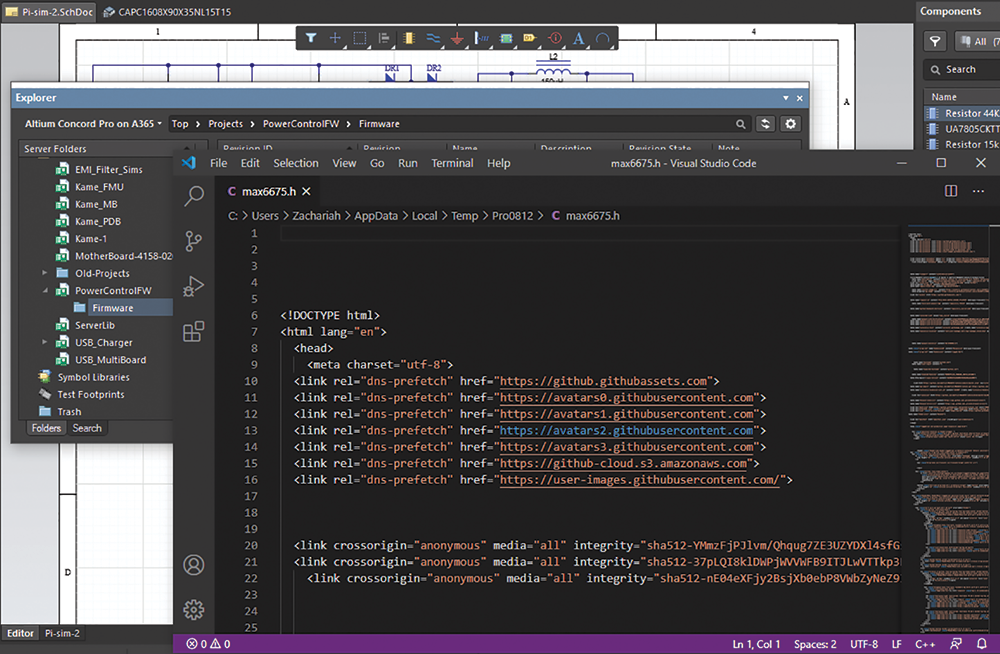Select Resistor 44K in Components list
Image resolution: width=1000 pixels, height=654 pixels.
pos(964,113)
